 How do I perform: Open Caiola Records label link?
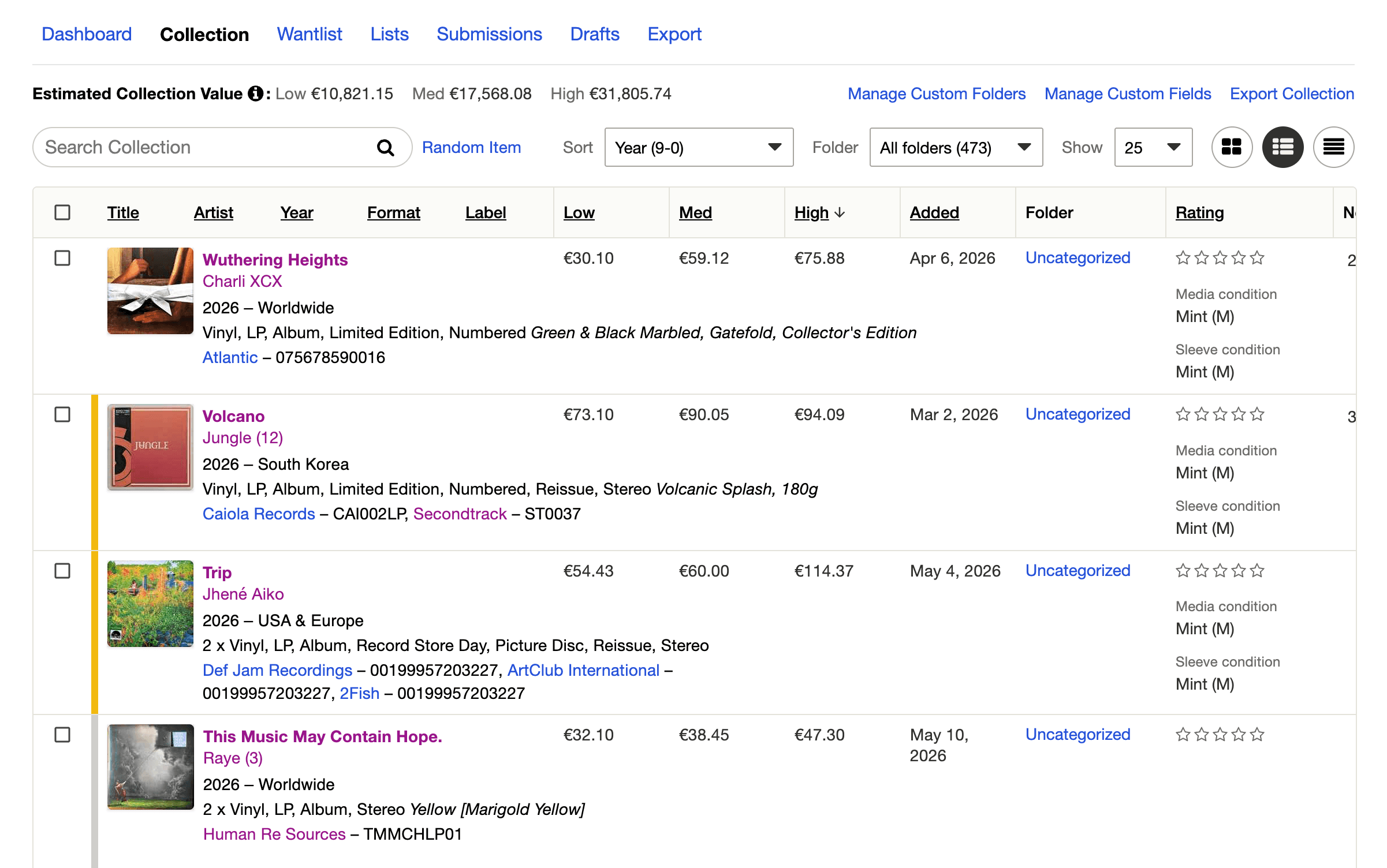pyautogui.click(x=259, y=514)
